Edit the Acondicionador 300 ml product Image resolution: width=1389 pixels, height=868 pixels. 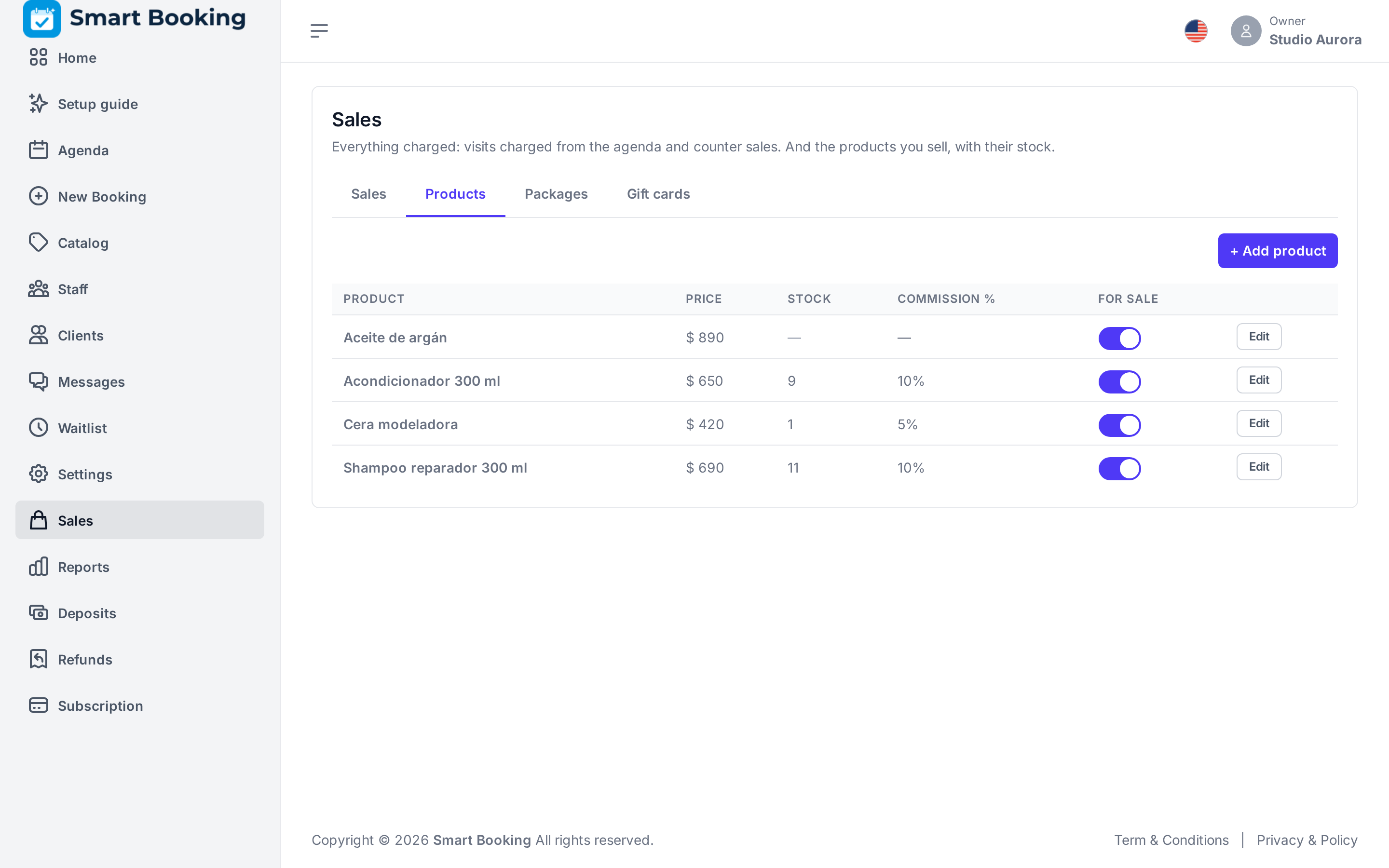click(1259, 380)
